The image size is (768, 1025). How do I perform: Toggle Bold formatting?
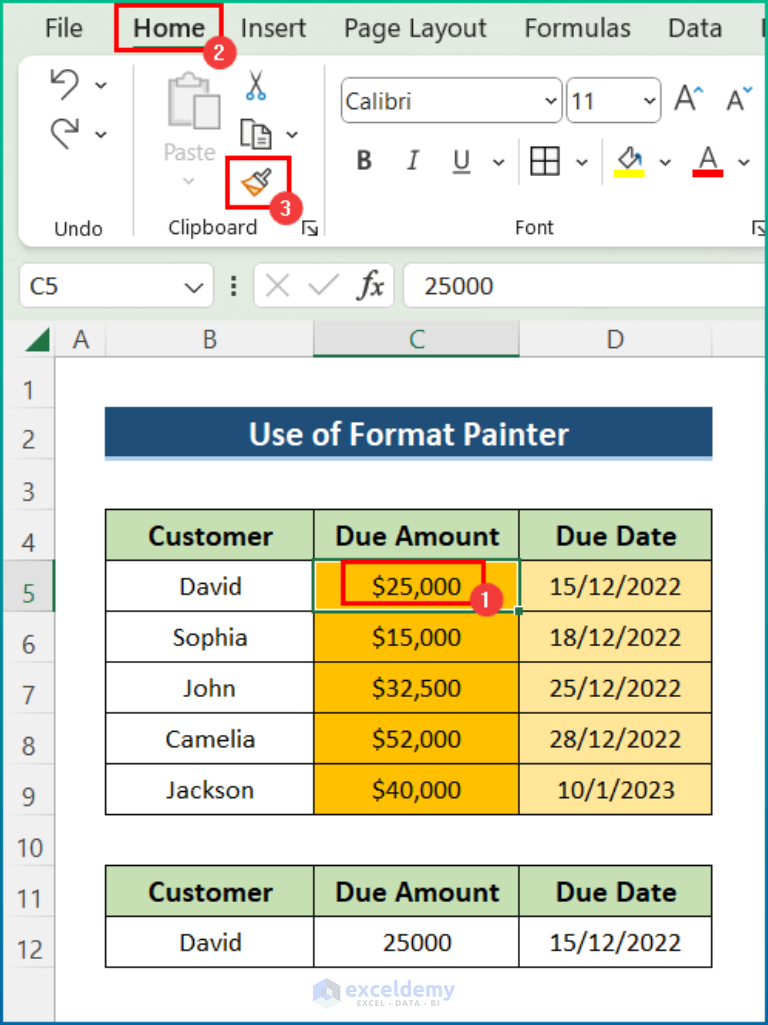(x=364, y=161)
